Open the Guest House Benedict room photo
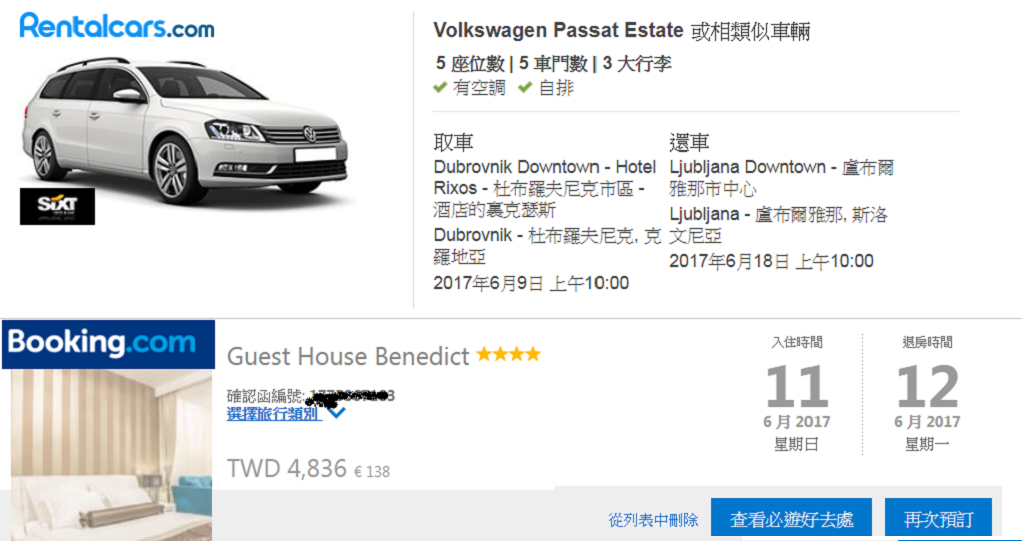Screen dimensions: 1022x541 pos(111,455)
